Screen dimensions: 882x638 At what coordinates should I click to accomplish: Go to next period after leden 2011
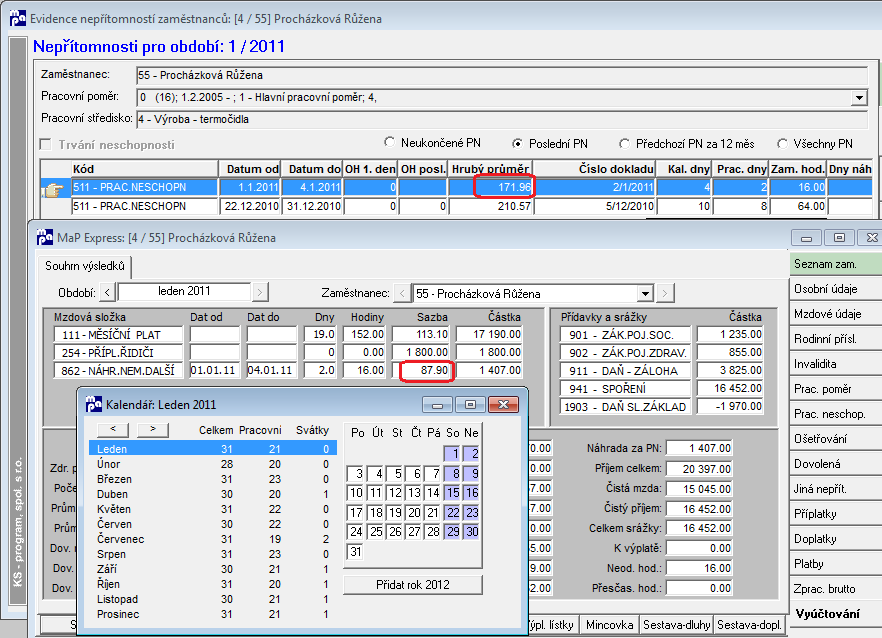point(260,293)
